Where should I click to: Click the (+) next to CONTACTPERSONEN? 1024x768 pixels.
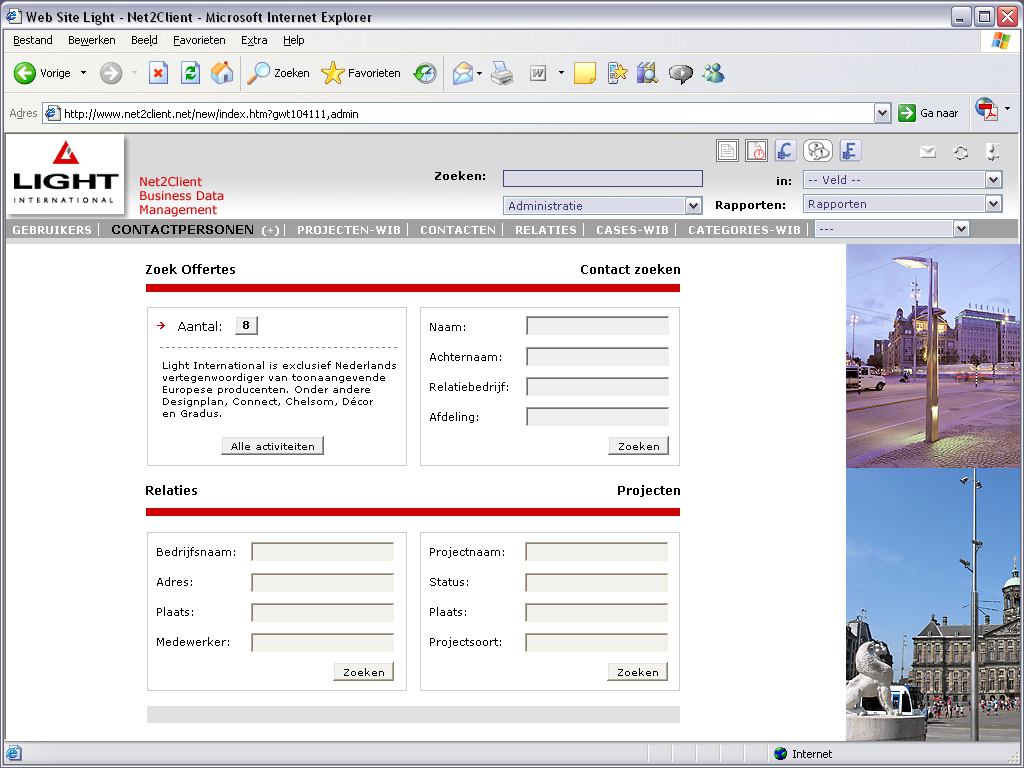[270, 231]
